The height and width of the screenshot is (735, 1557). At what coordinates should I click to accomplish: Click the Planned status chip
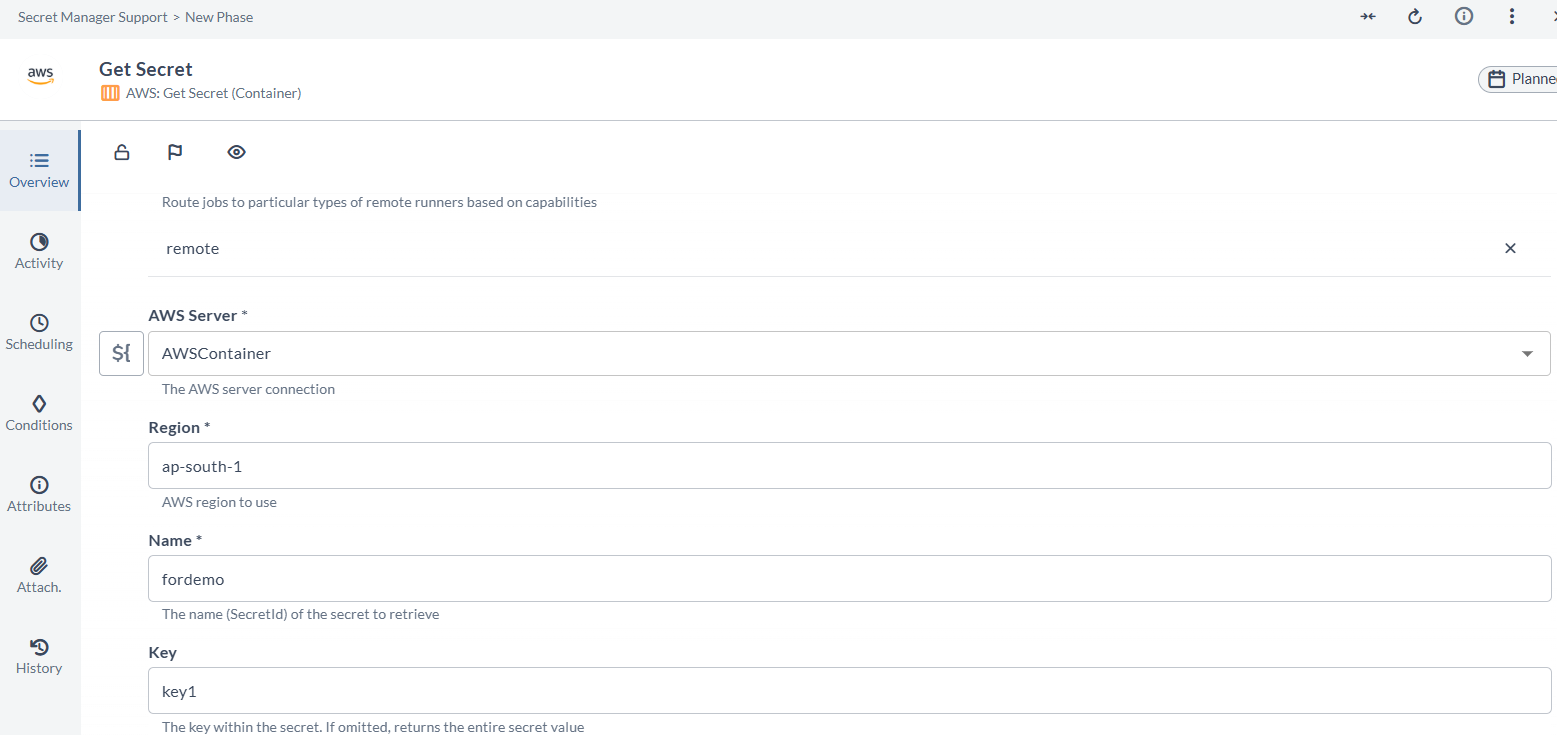[1520, 79]
